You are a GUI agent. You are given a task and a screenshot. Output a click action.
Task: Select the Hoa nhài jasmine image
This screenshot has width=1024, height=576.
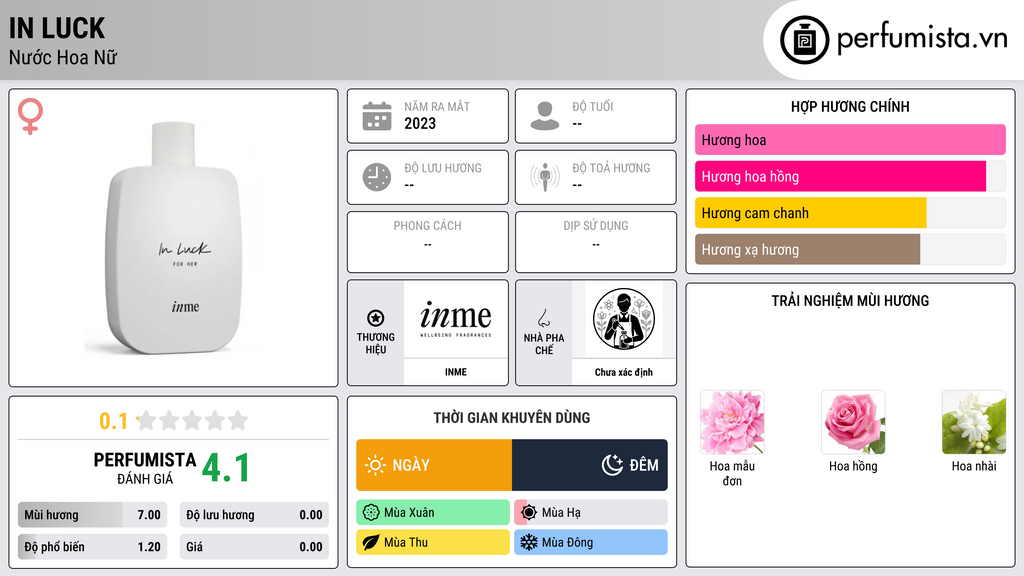click(x=974, y=422)
